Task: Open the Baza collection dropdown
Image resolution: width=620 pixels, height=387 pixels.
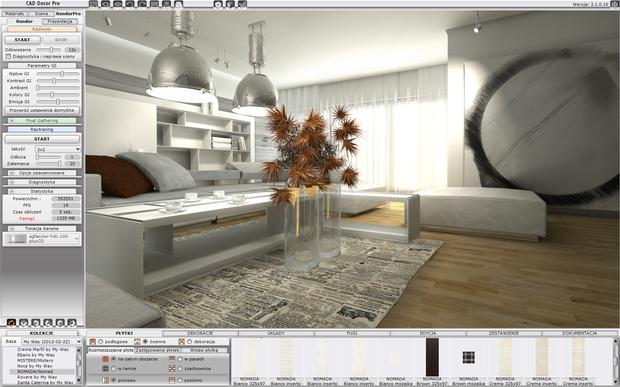Action: 52,341
